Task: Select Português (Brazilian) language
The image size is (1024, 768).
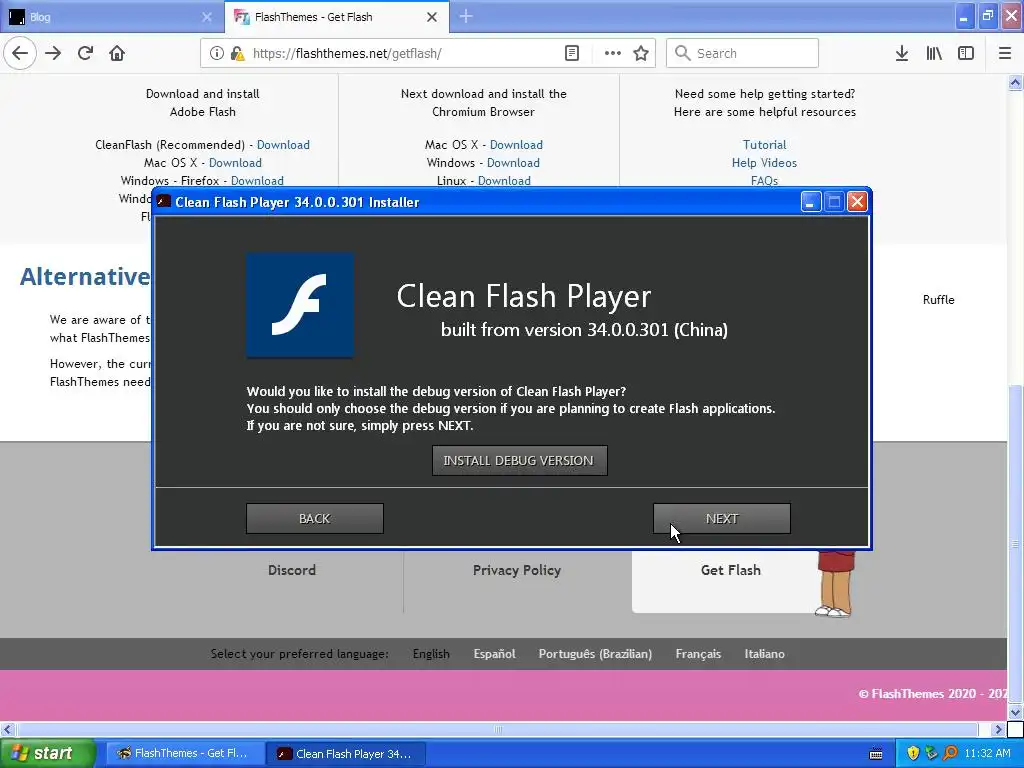Action: (595, 654)
